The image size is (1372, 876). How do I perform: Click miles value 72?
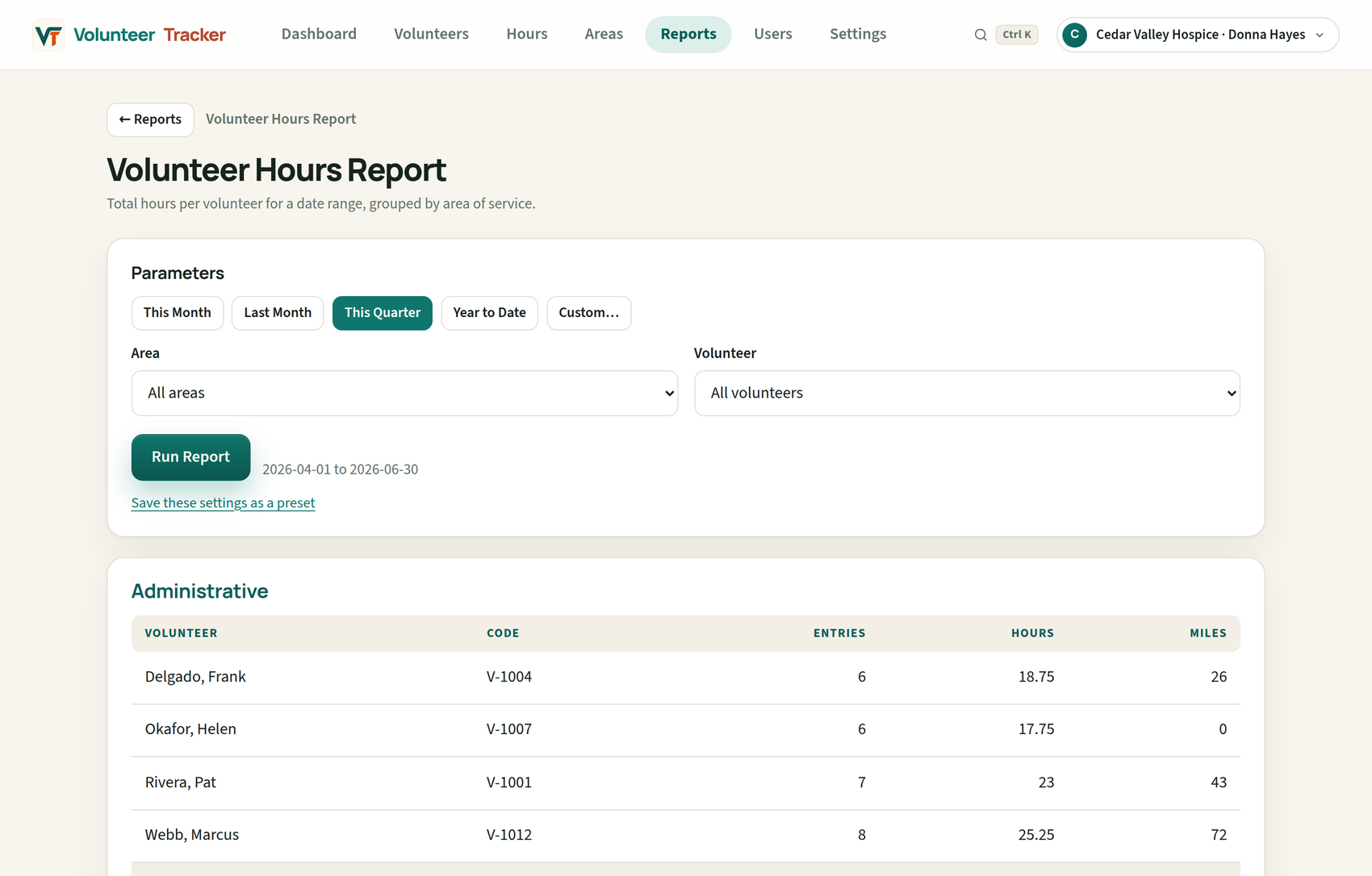pos(1219,835)
